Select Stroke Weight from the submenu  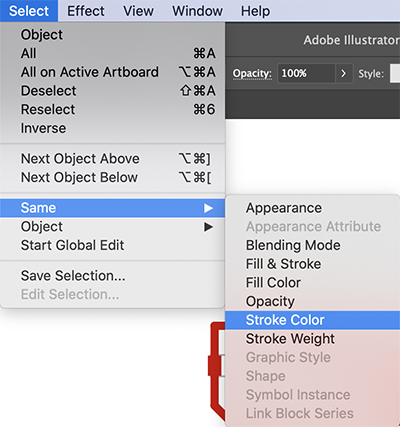312,339
